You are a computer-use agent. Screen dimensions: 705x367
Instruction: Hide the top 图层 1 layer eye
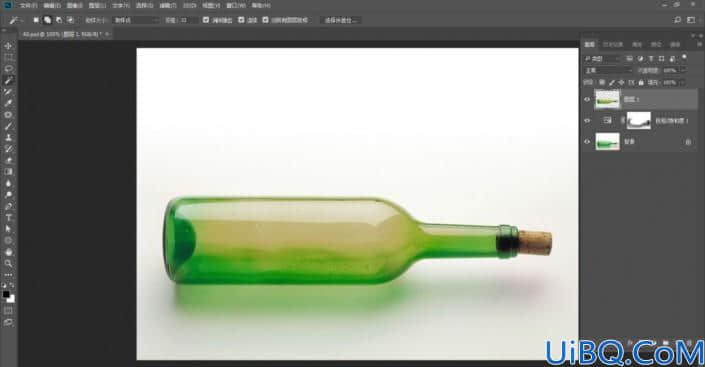(587, 99)
